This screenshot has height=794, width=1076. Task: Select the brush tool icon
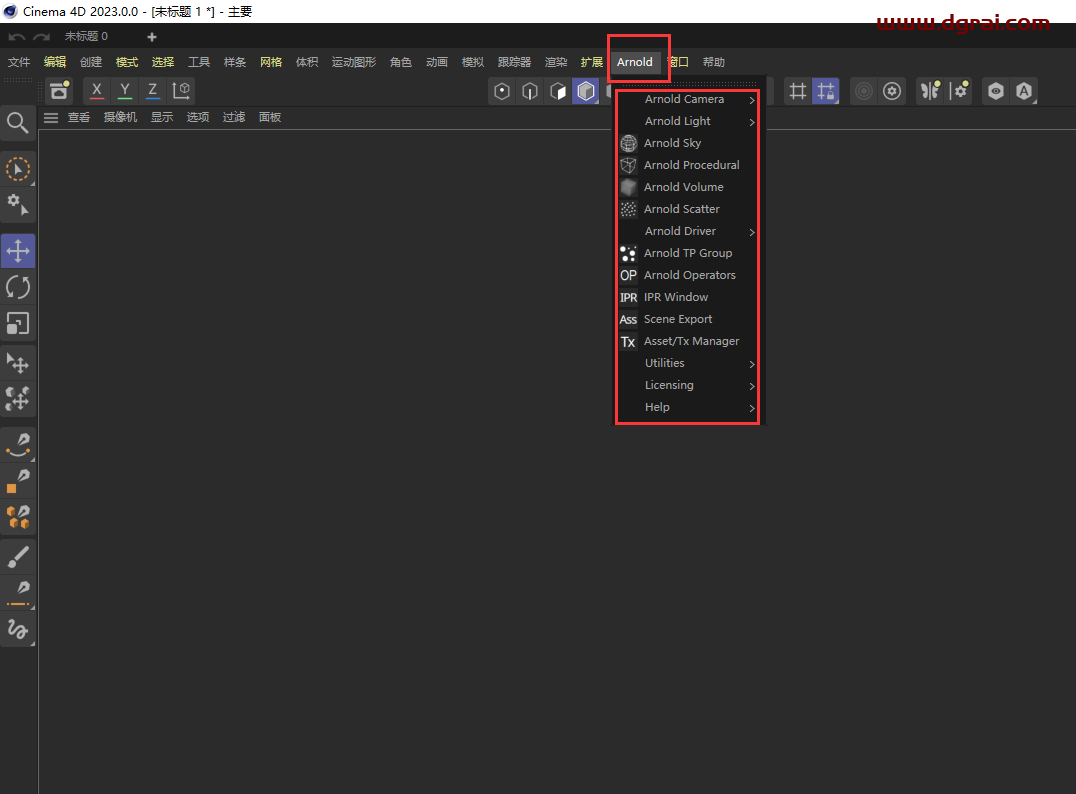click(18, 557)
